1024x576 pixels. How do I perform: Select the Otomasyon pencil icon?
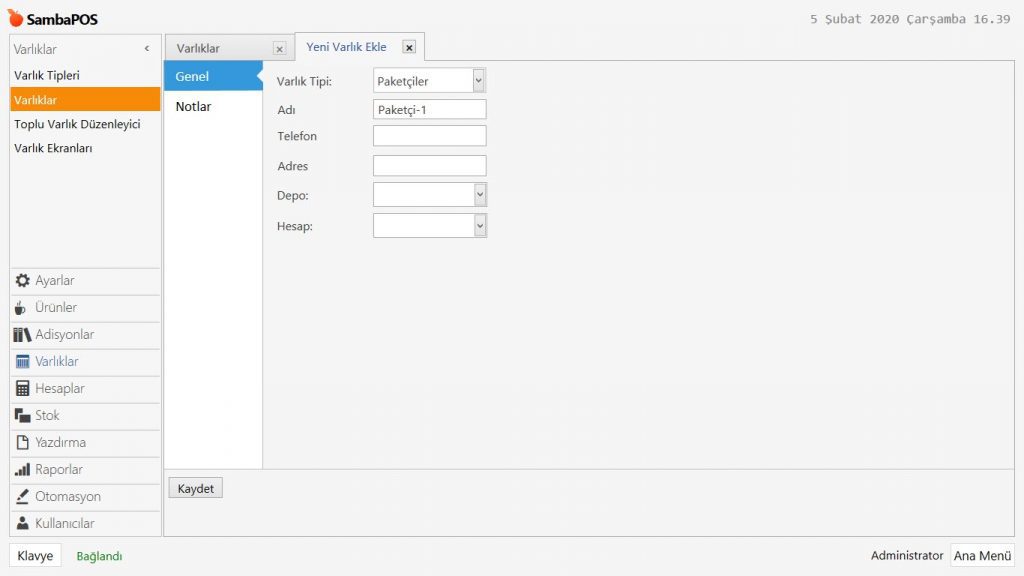point(22,497)
